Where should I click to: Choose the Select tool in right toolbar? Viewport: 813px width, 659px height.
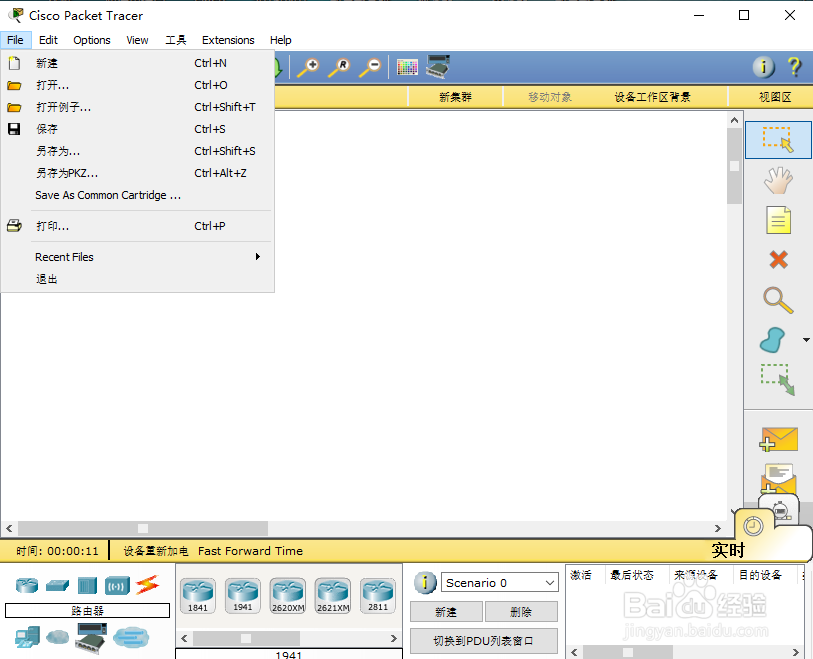[778, 139]
